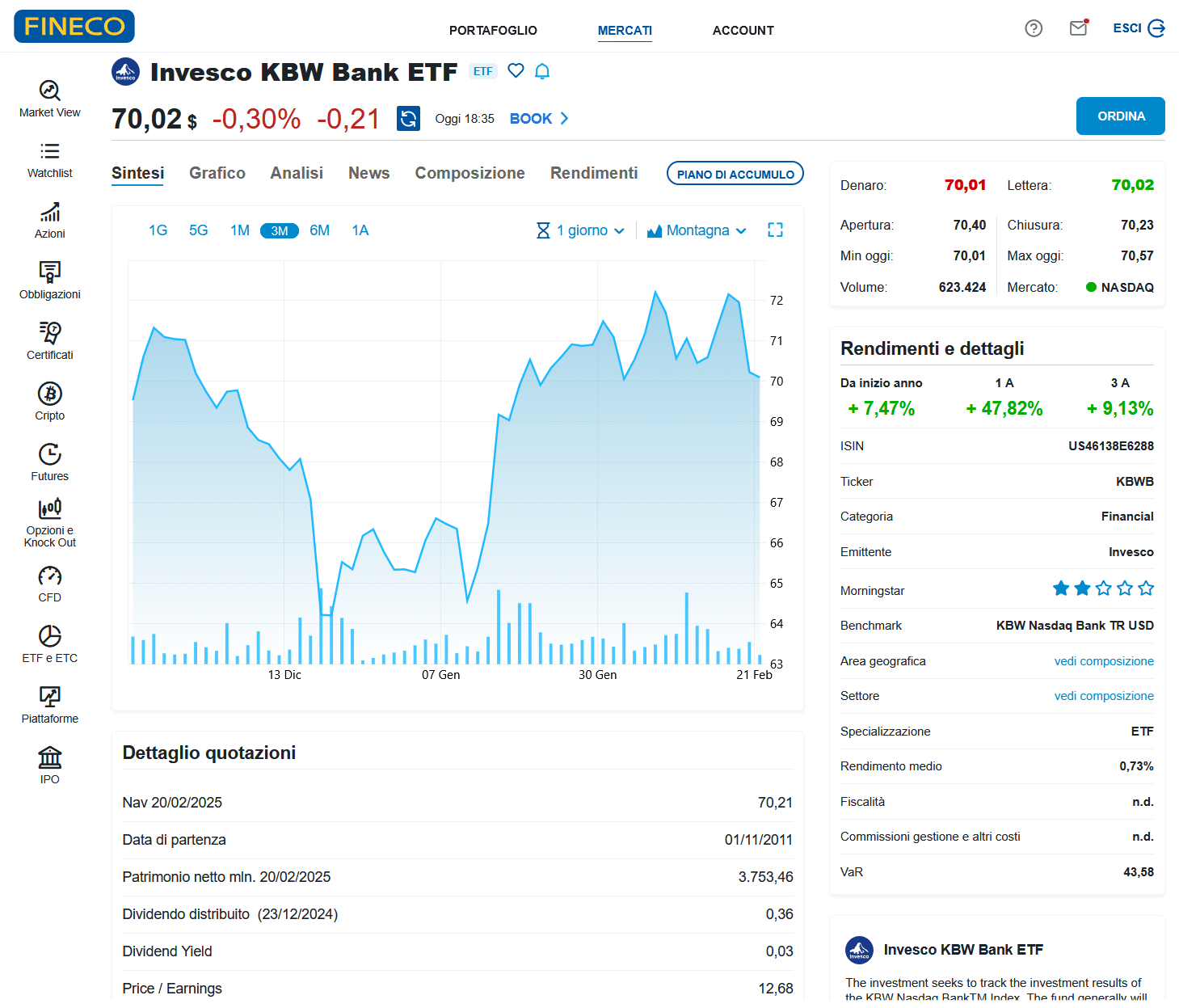Screen dimensions: 1179x1008
Task: Select the 1M chart range
Action: tap(240, 230)
